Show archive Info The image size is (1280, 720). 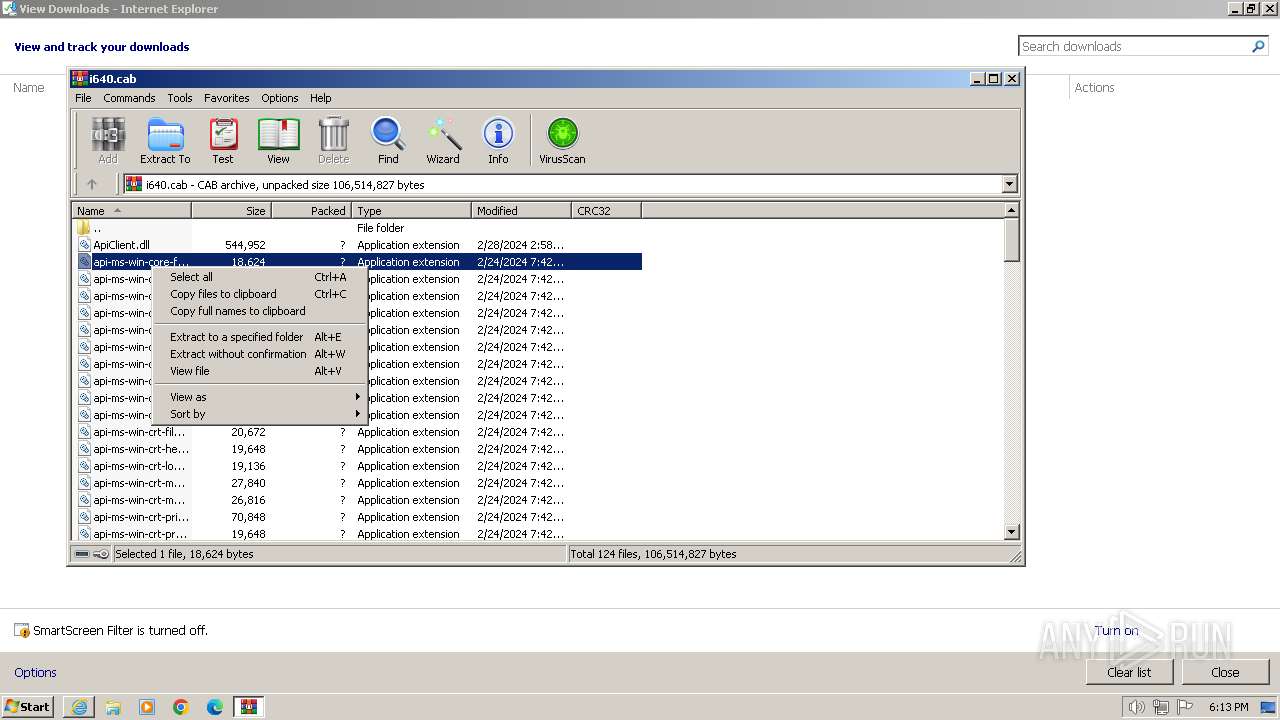coord(498,140)
